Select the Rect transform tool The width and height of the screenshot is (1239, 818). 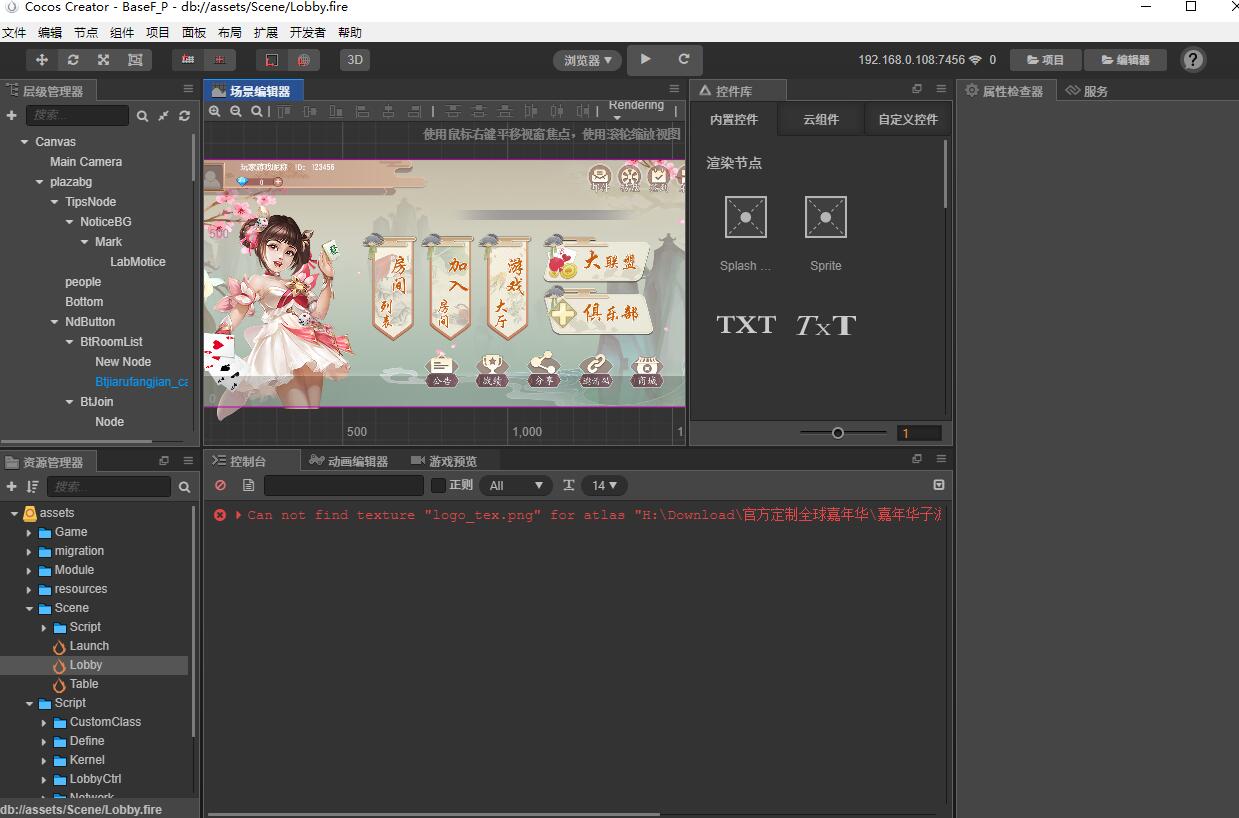pos(134,60)
